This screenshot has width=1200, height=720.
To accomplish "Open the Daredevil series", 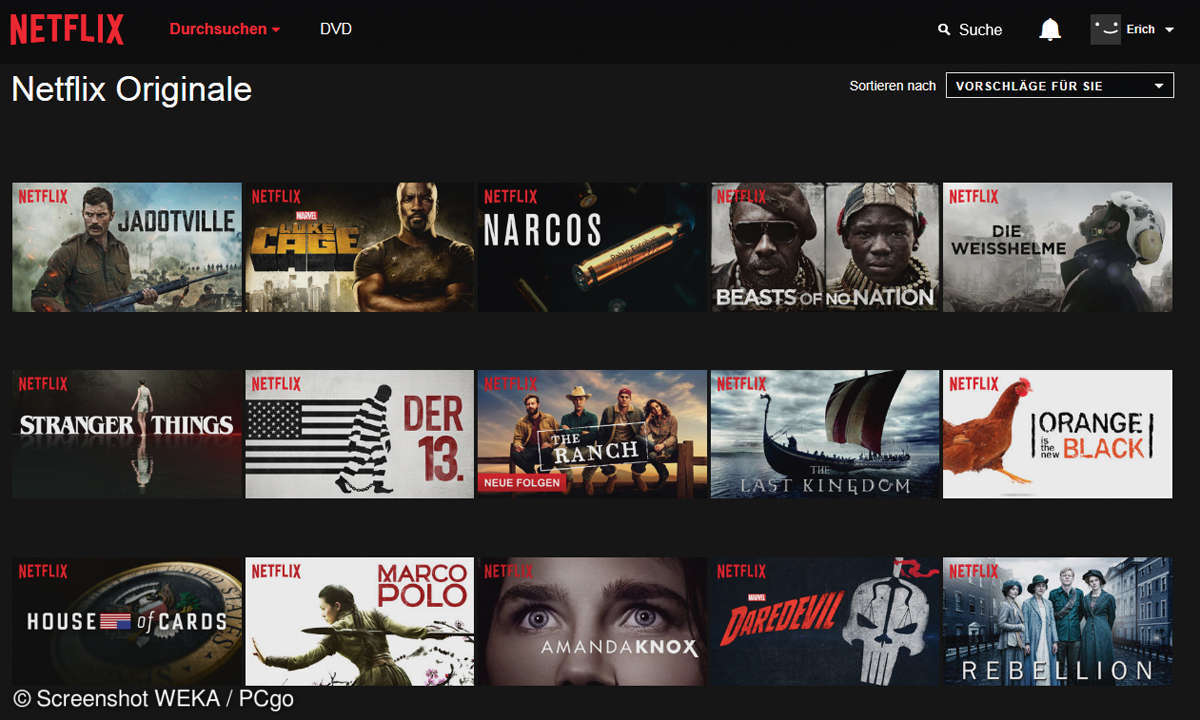I will point(825,621).
